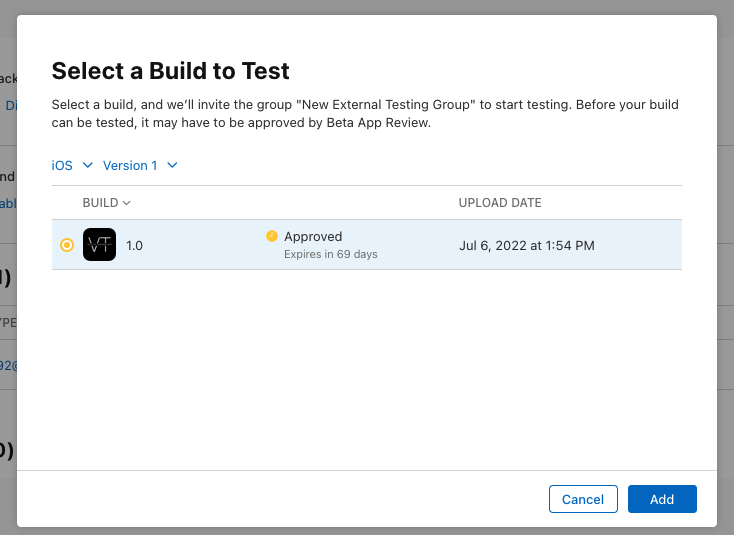Click the Add button
This screenshot has width=734, height=535.
pos(662,499)
